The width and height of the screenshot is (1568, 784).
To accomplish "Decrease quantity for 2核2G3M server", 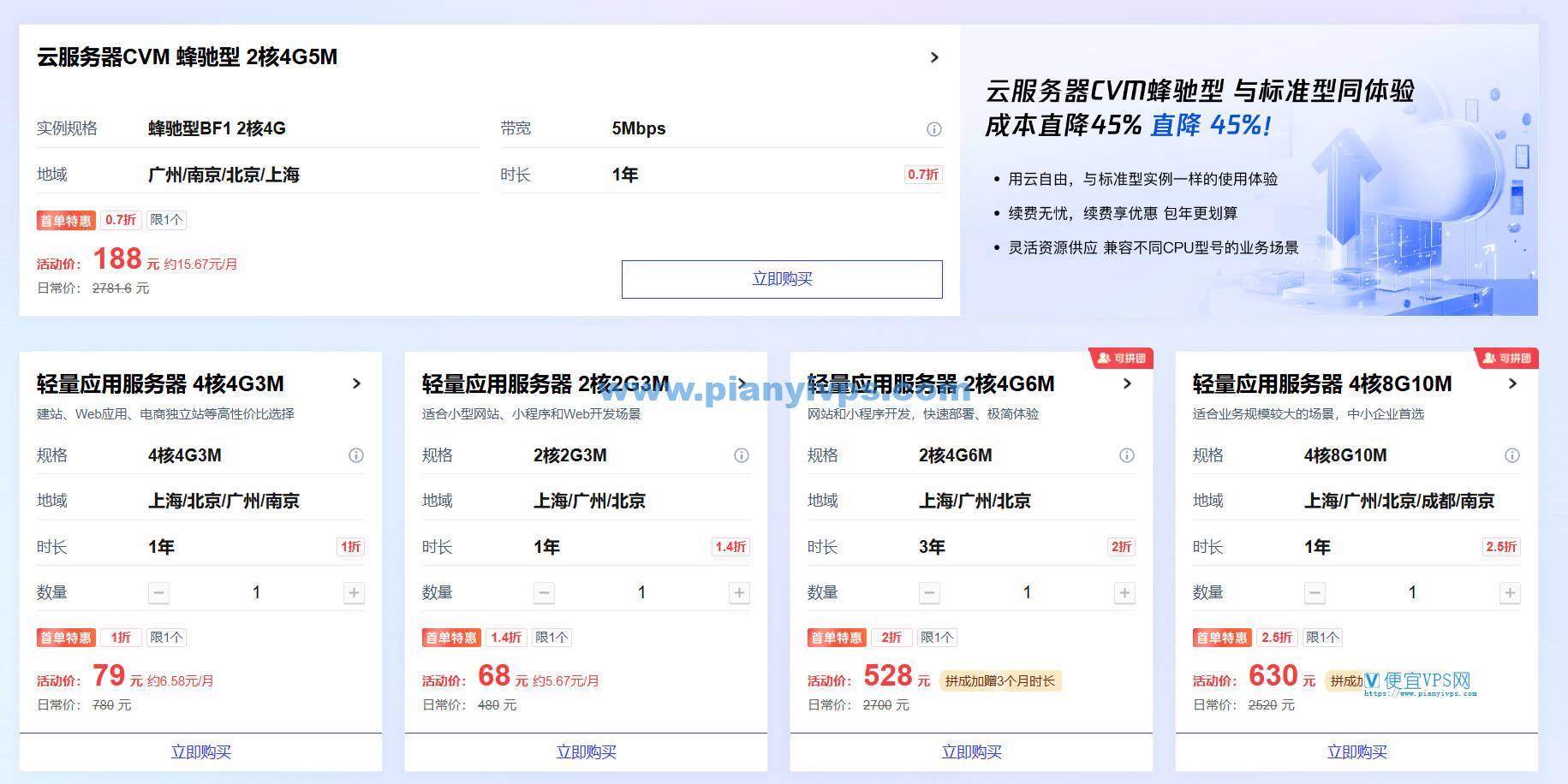I will point(544,592).
